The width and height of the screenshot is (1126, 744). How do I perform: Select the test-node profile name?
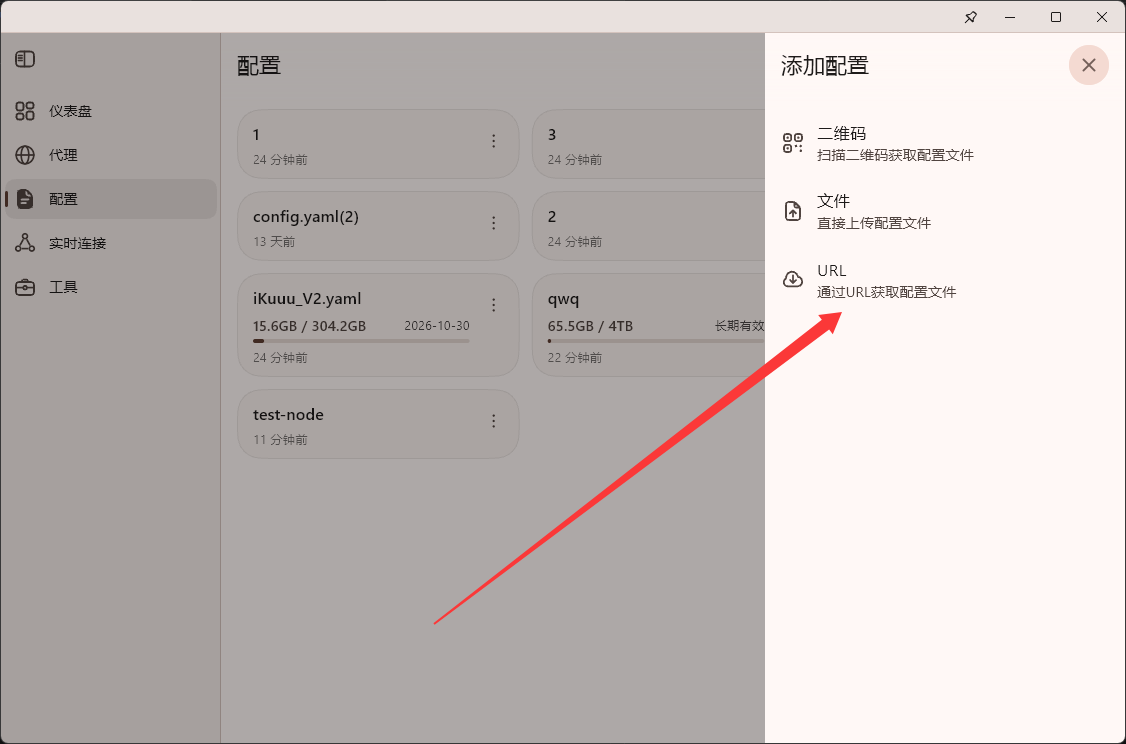click(289, 414)
